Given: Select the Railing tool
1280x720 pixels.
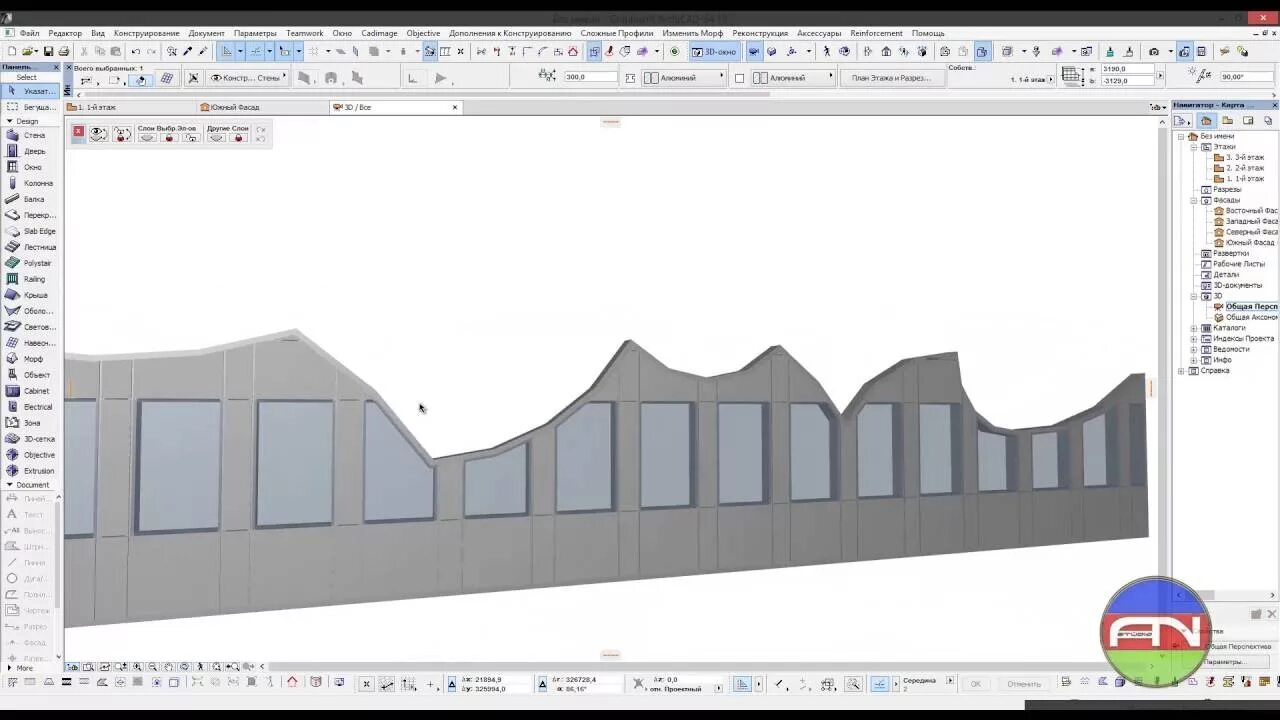Looking at the screenshot, I should [x=30, y=279].
